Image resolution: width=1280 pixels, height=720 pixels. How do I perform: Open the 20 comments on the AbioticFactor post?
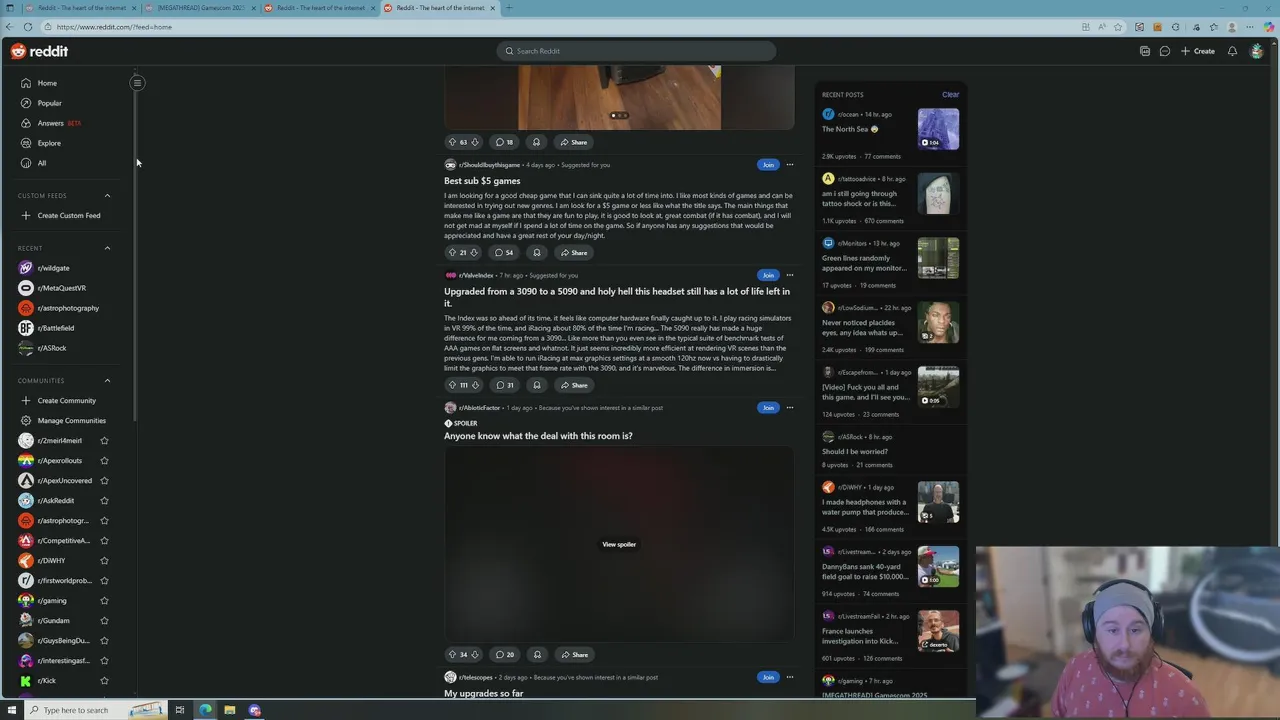point(504,655)
